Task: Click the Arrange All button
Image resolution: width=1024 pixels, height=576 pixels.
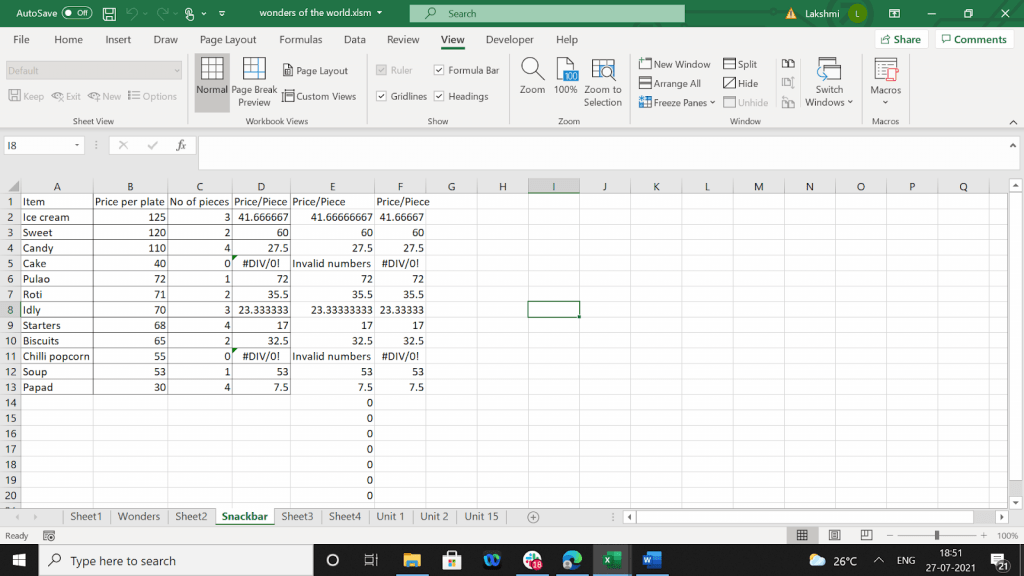Action: tap(670, 83)
